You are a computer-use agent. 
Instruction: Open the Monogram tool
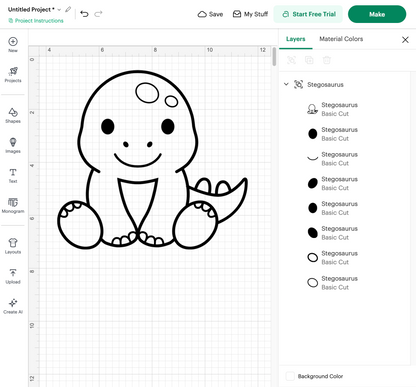click(13, 205)
